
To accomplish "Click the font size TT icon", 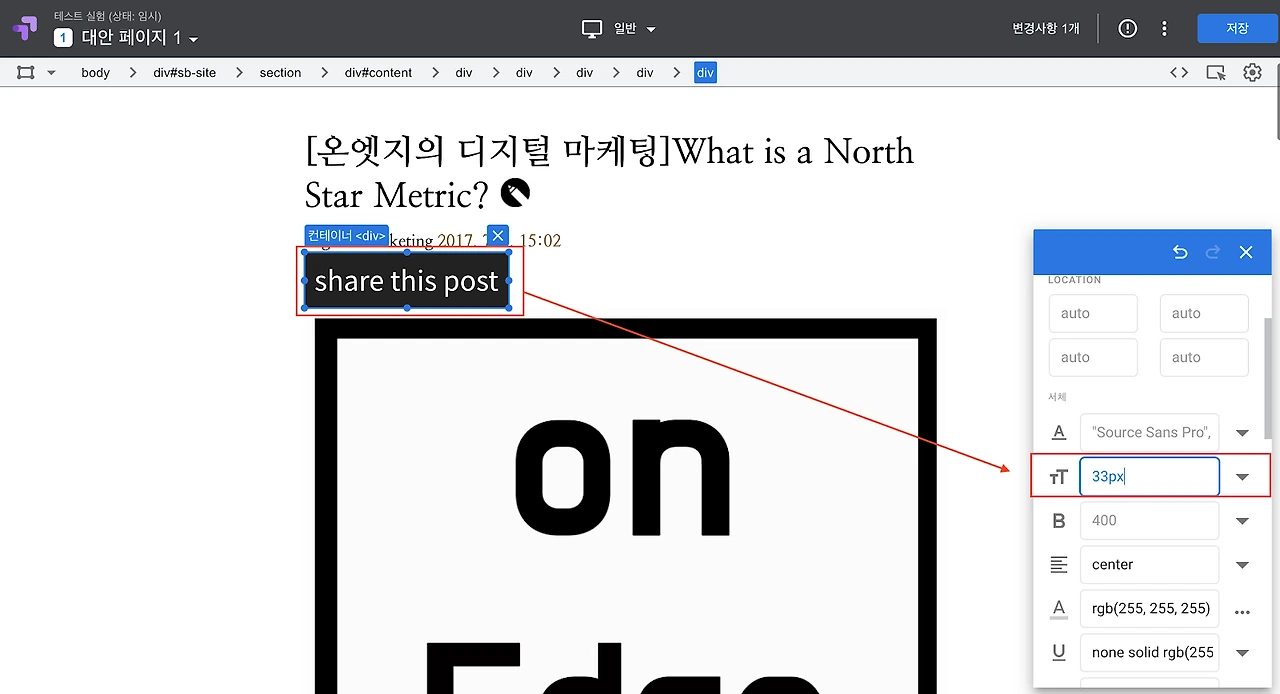I will [1058, 477].
